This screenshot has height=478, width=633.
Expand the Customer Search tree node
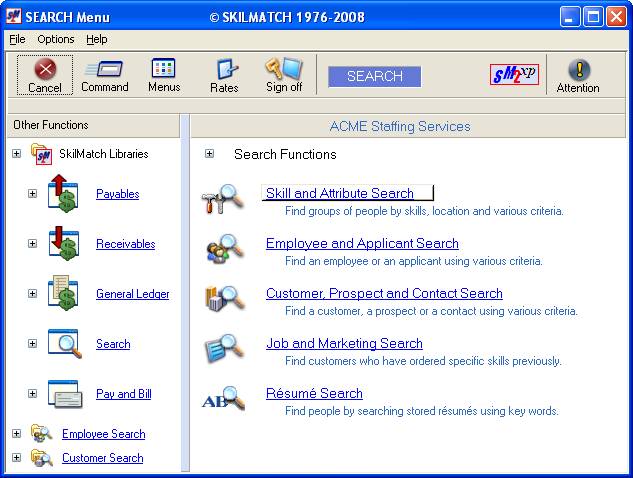(x=16, y=457)
